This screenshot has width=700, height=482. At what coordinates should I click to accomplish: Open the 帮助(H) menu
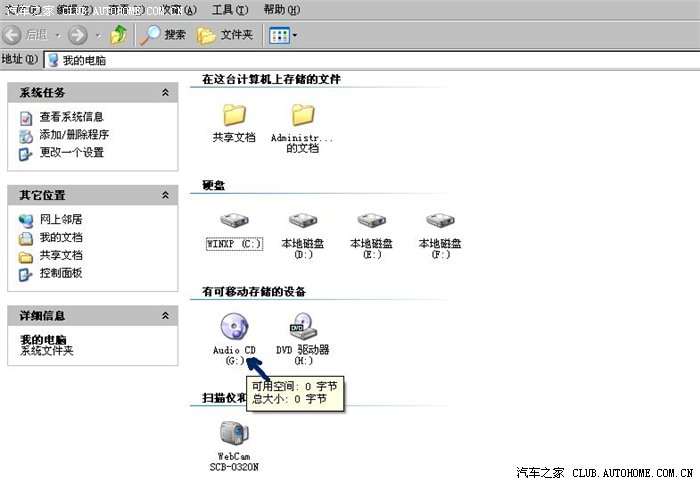(x=280, y=9)
